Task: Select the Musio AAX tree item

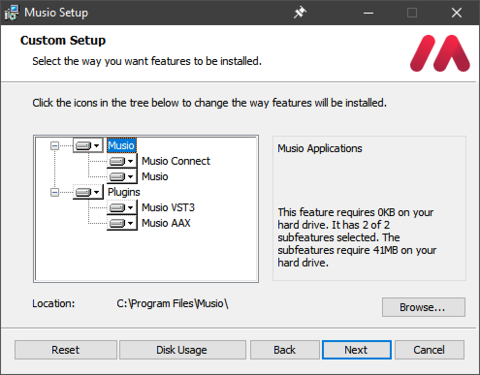Action: (x=166, y=223)
